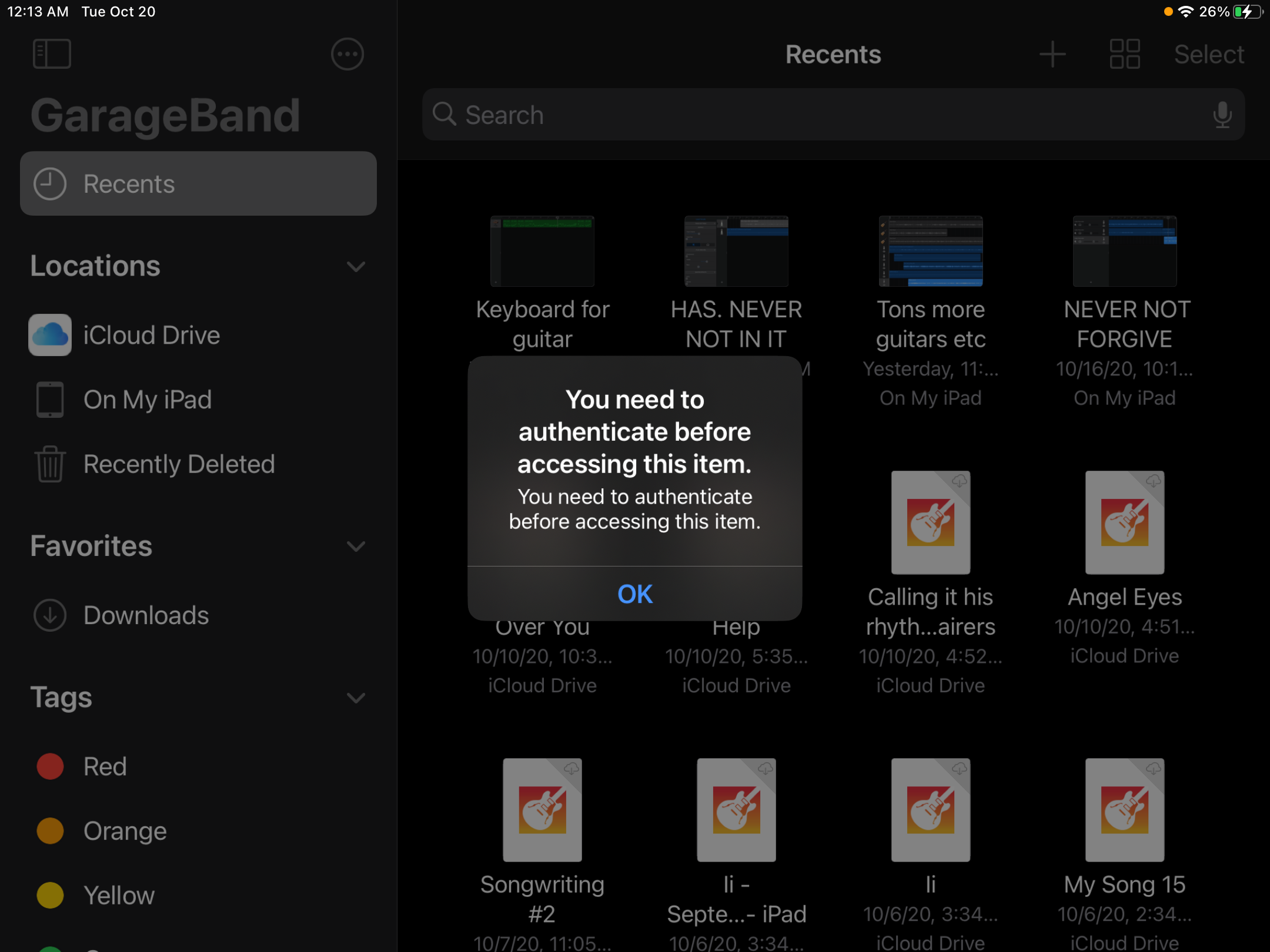This screenshot has height=952, width=1270.
Task: Choose the Yellow tag filter
Action: (x=119, y=896)
